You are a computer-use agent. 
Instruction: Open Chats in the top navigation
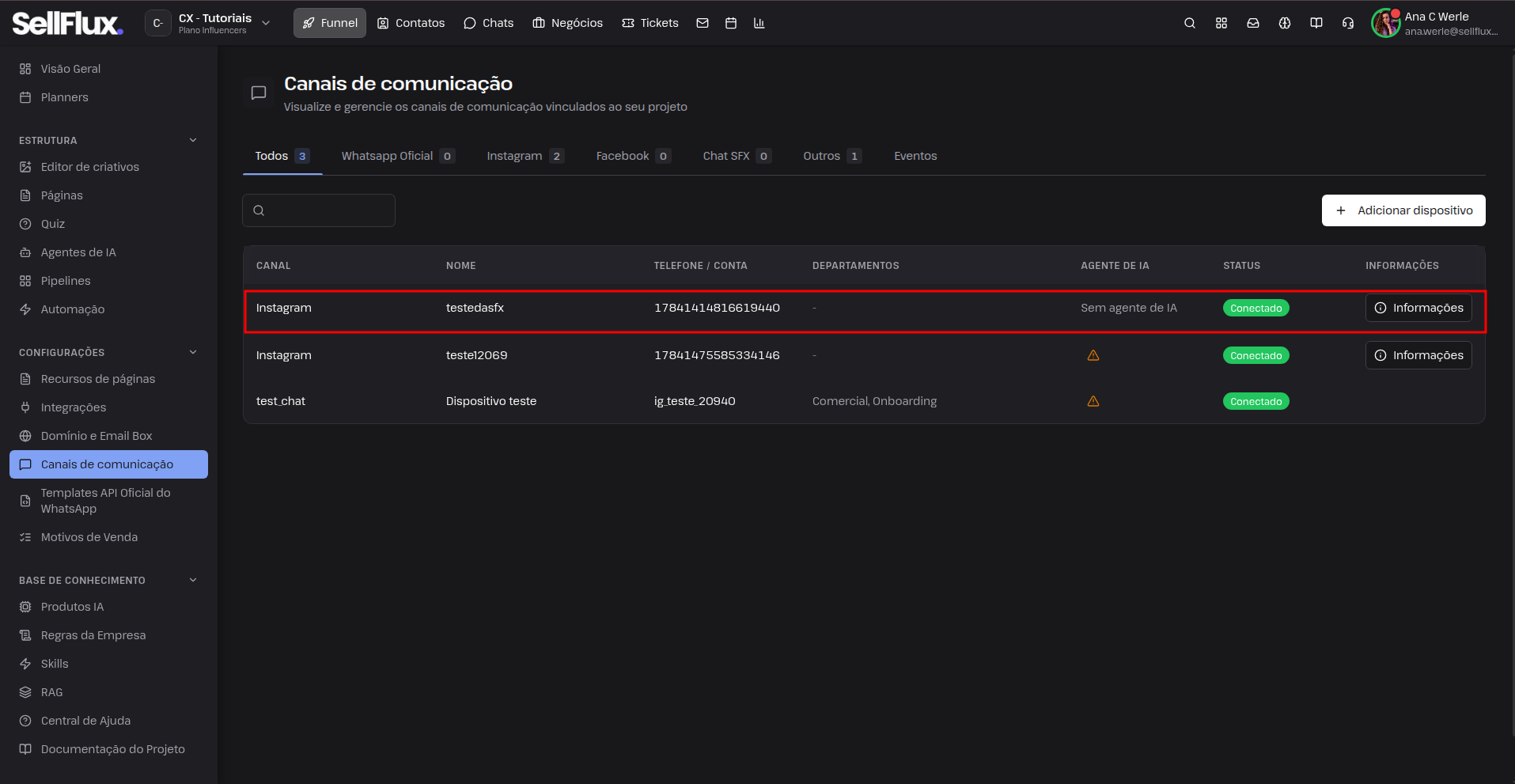pyautogui.click(x=488, y=23)
